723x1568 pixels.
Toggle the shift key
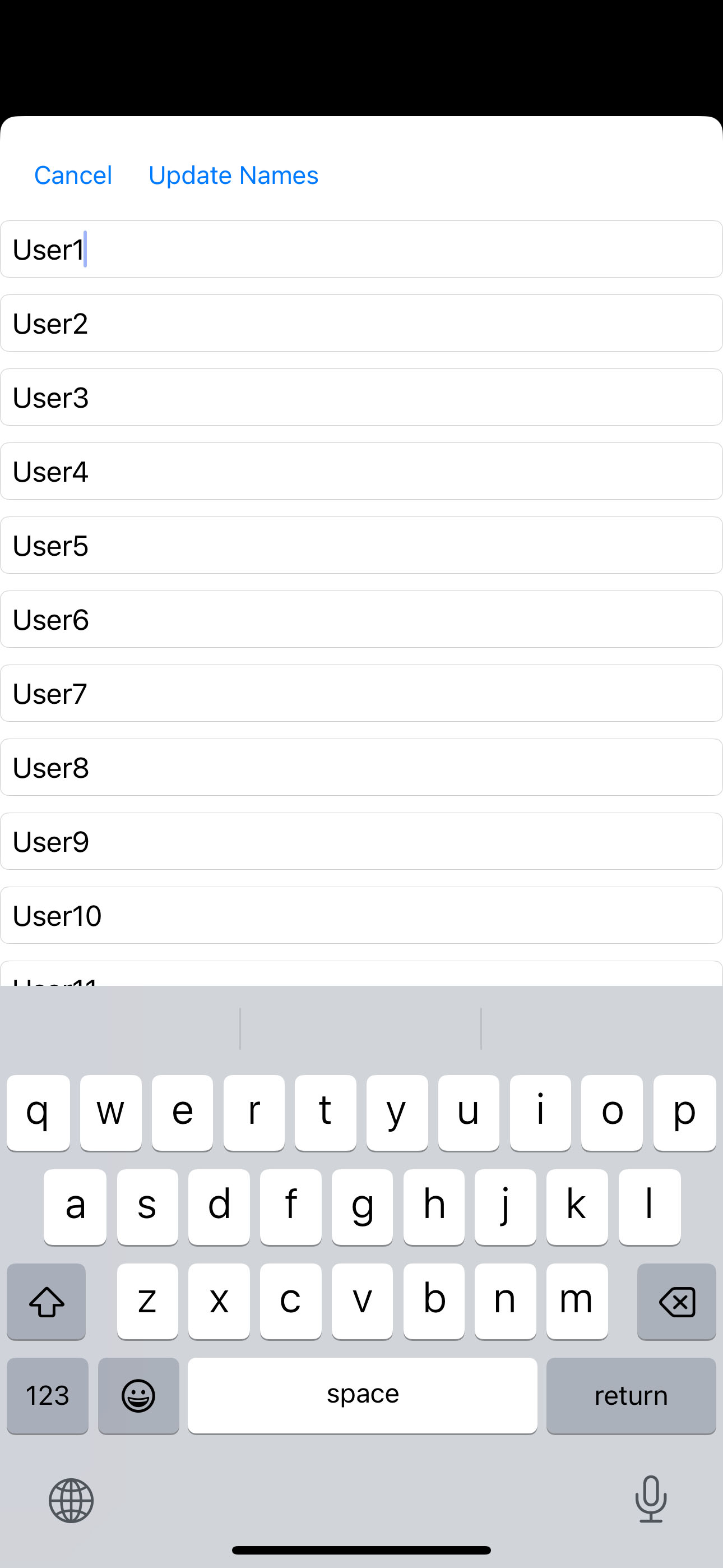(47, 1302)
